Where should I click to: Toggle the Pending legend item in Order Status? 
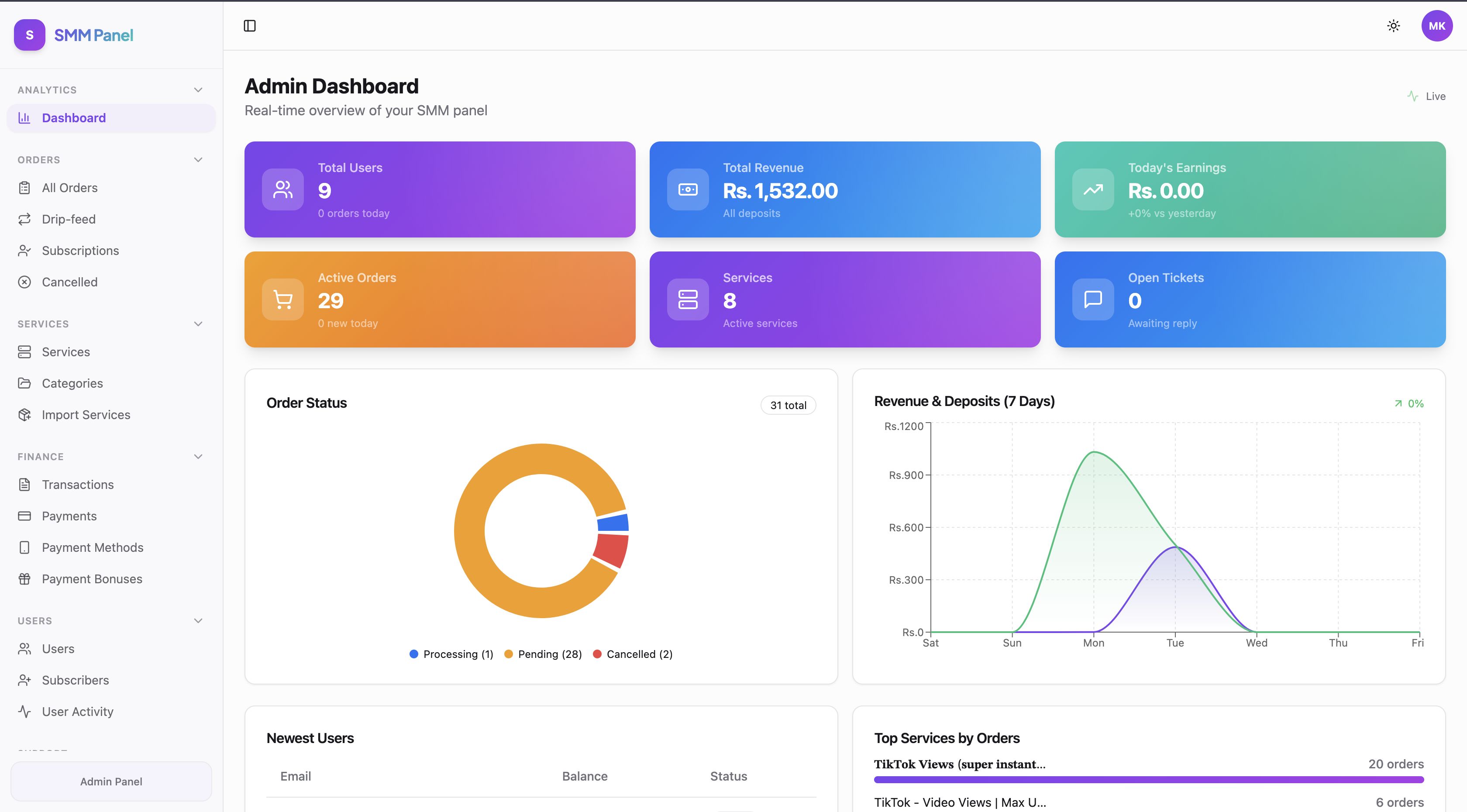[x=543, y=654]
